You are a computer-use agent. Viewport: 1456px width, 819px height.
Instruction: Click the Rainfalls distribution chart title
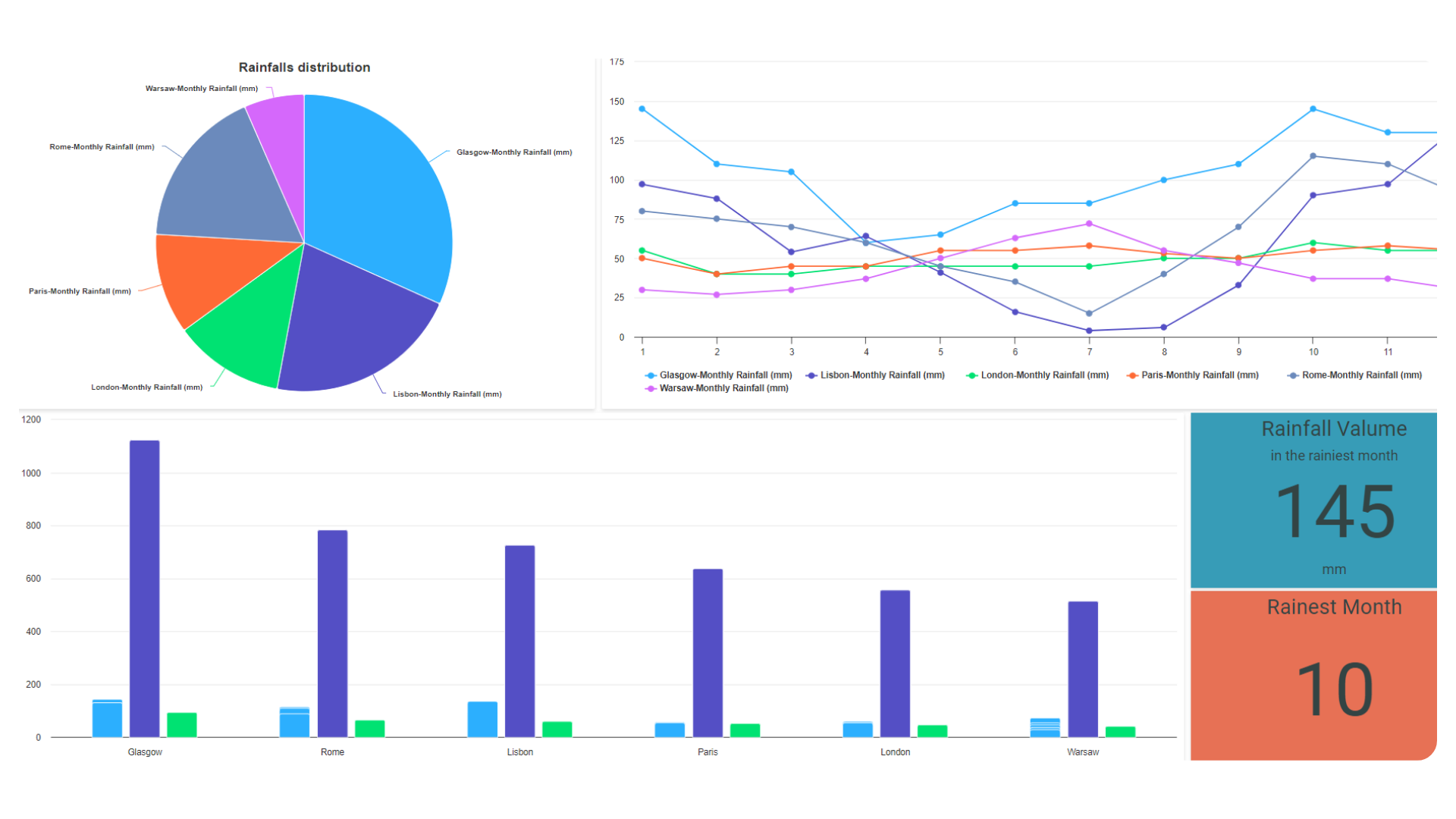click(304, 67)
